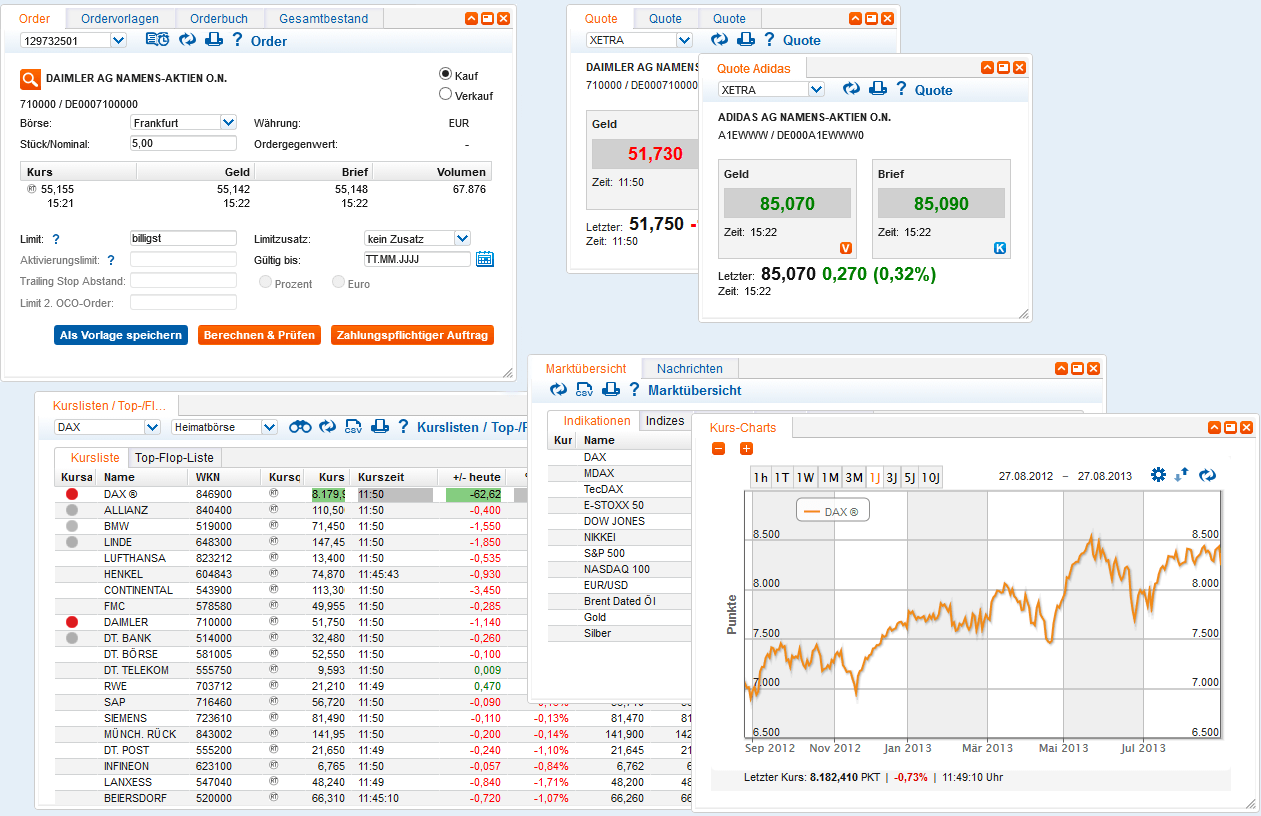Select the Verkauf radio button

(x=446, y=94)
